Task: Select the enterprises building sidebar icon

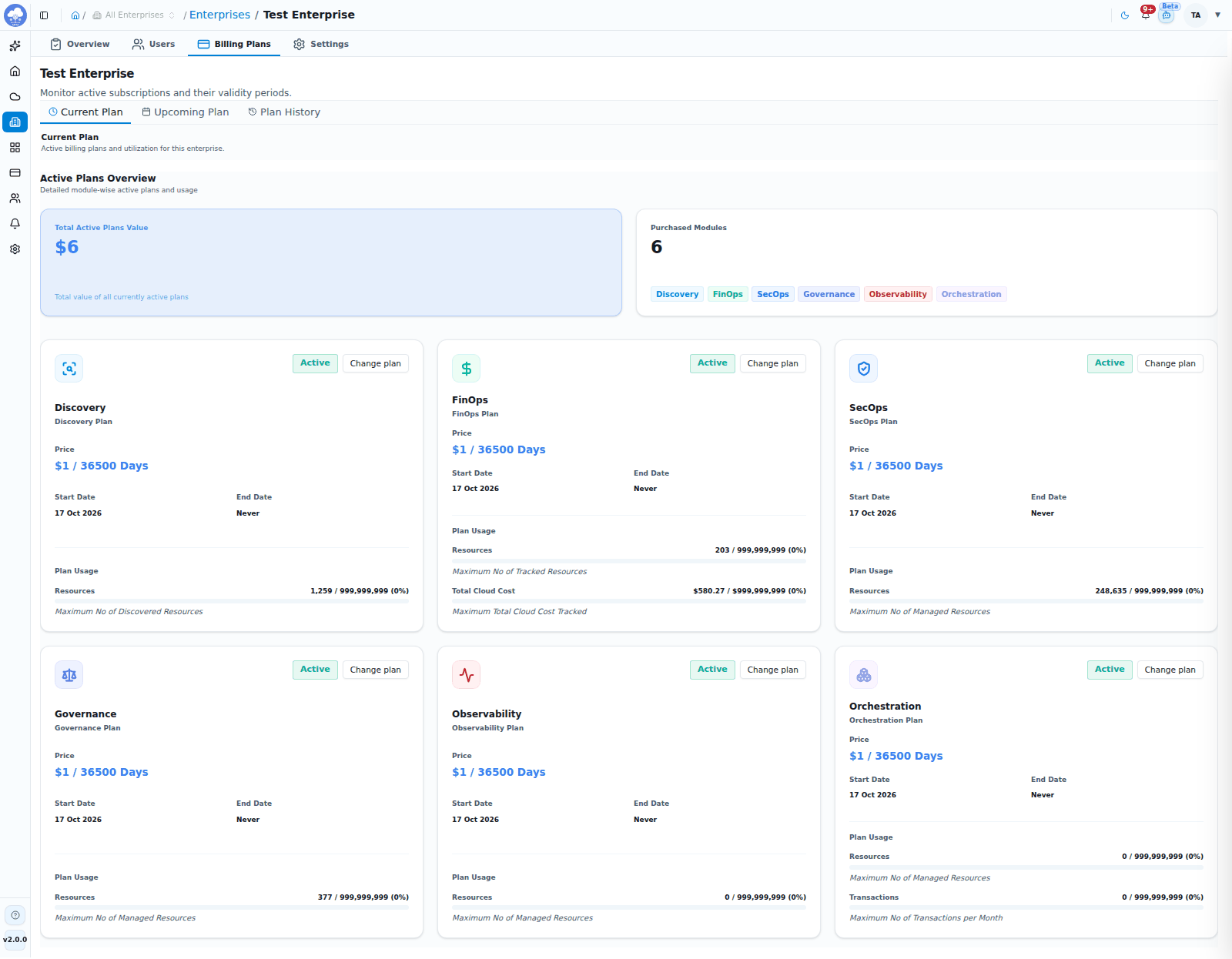Action: pyautogui.click(x=15, y=122)
